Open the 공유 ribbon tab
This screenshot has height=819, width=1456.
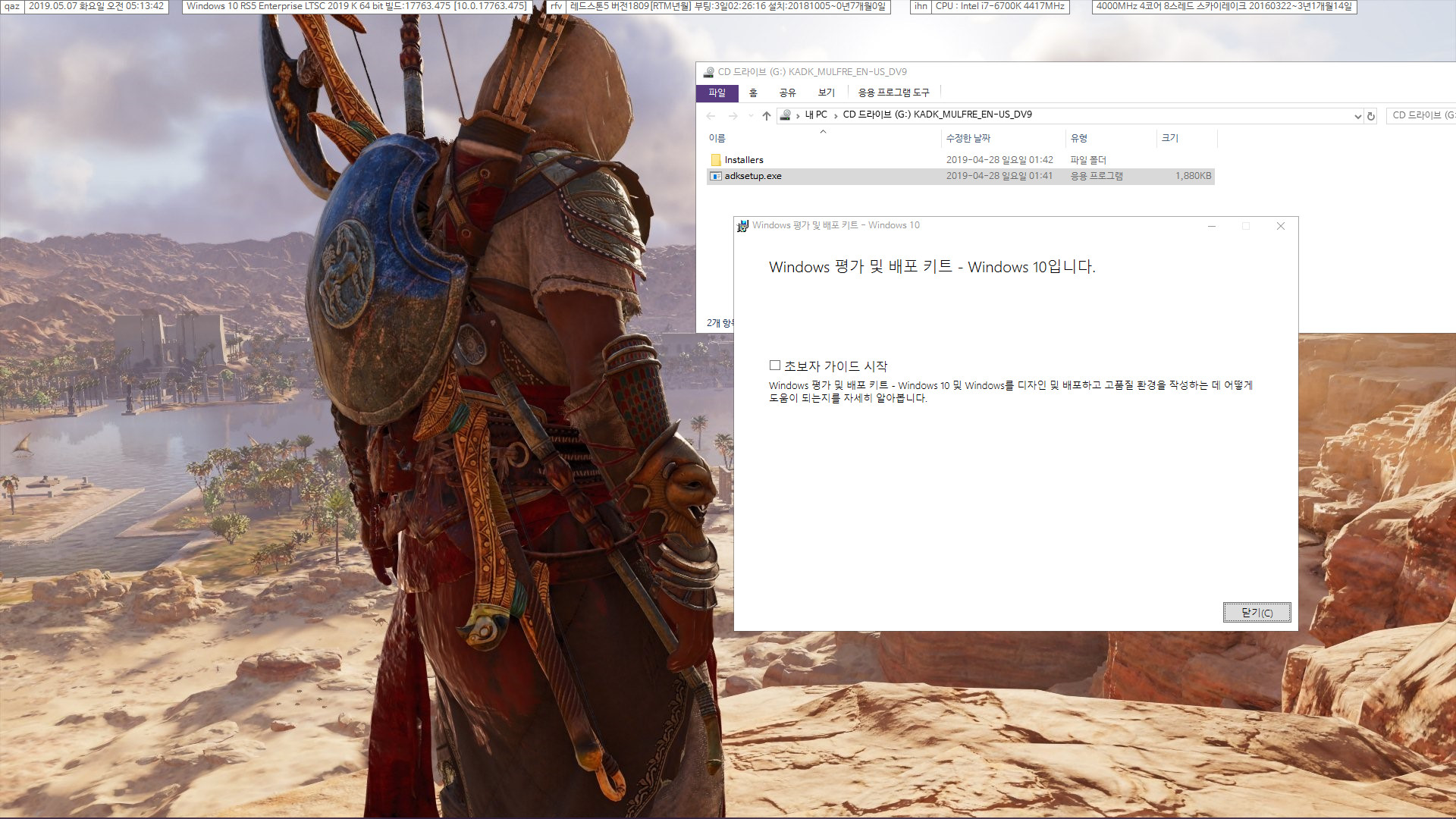click(787, 93)
